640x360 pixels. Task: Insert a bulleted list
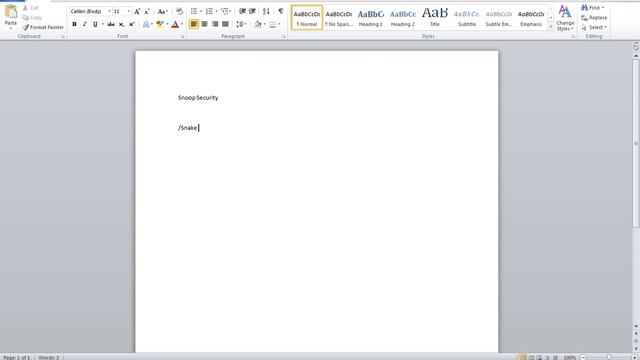tap(194, 11)
